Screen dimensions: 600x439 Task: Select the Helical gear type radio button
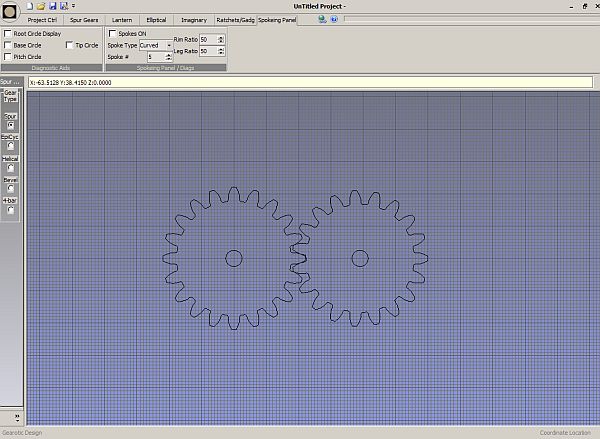point(10,168)
